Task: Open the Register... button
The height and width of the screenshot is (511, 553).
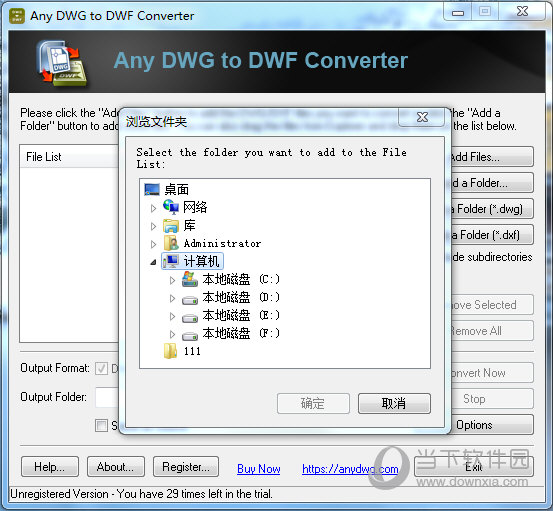Action: tap(186, 467)
